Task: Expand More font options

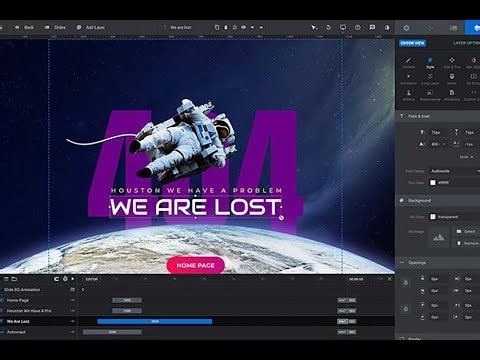Action: point(466,157)
